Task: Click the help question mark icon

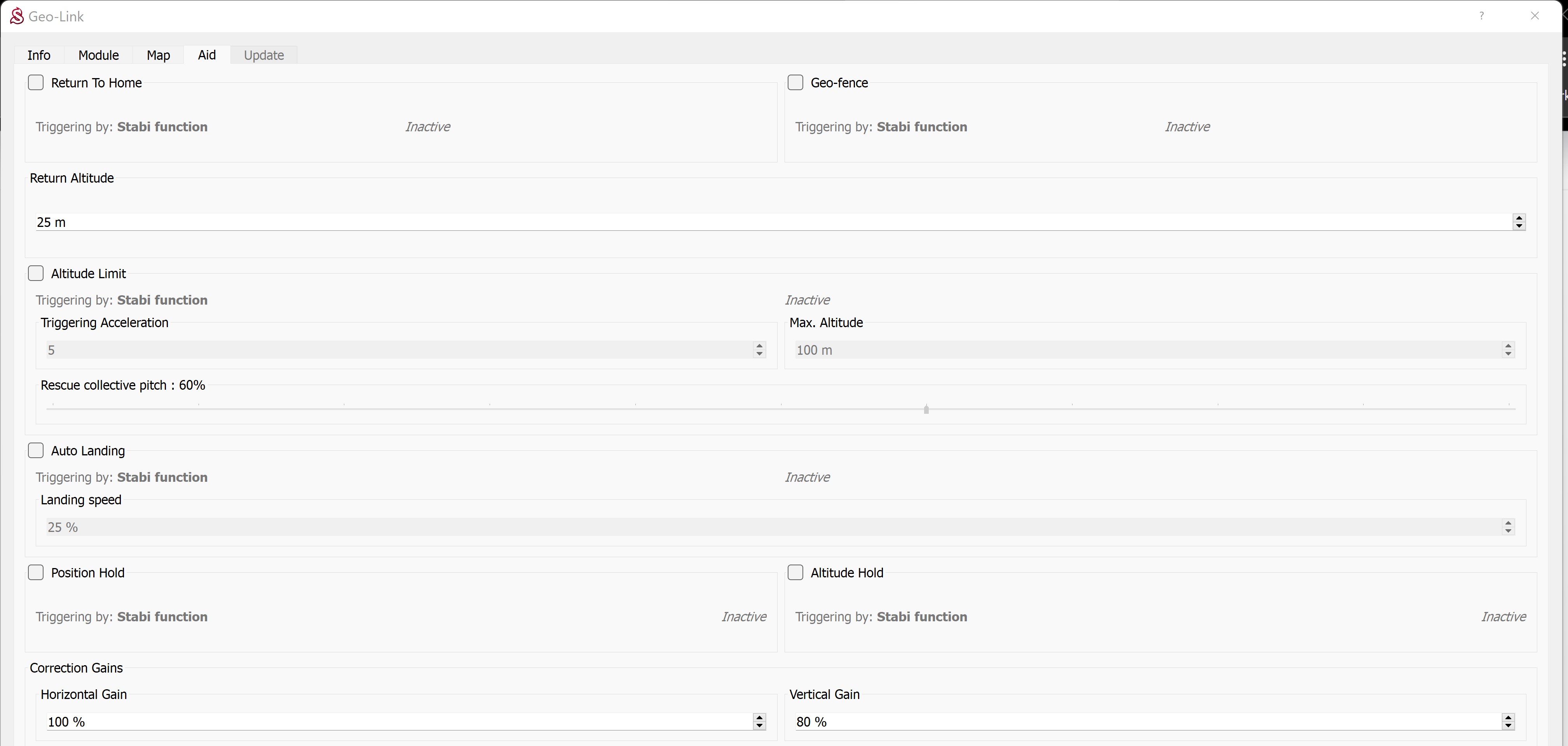Action: coord(1482,16)
